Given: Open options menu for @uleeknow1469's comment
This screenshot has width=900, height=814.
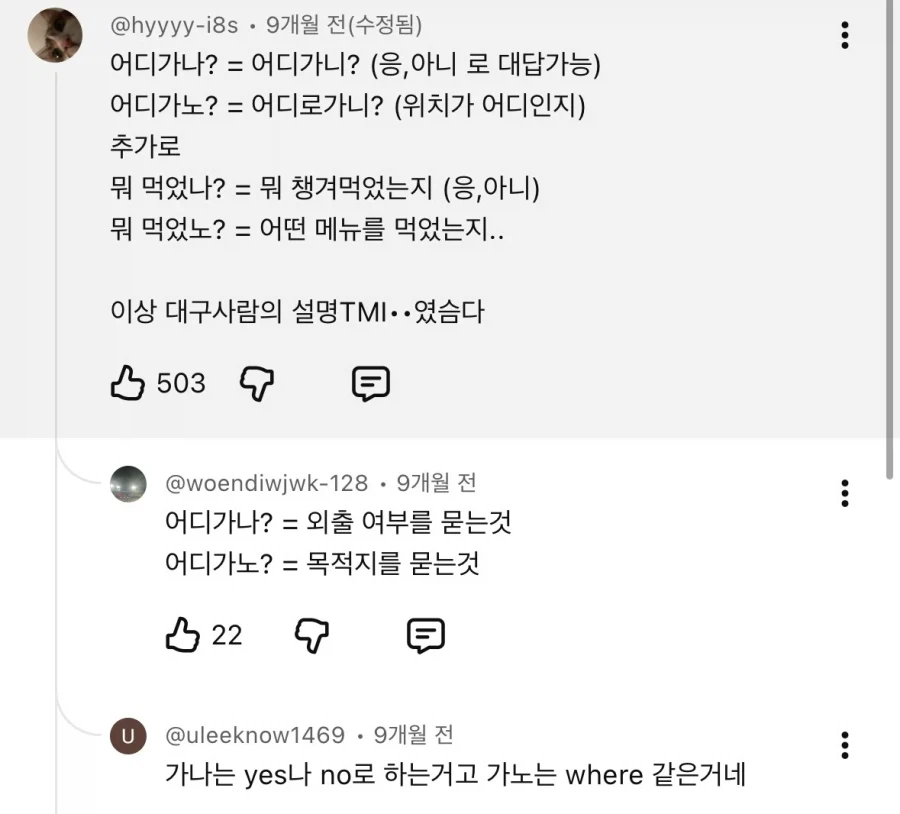Looking at the screenshot, I should [x=845, y=745].
